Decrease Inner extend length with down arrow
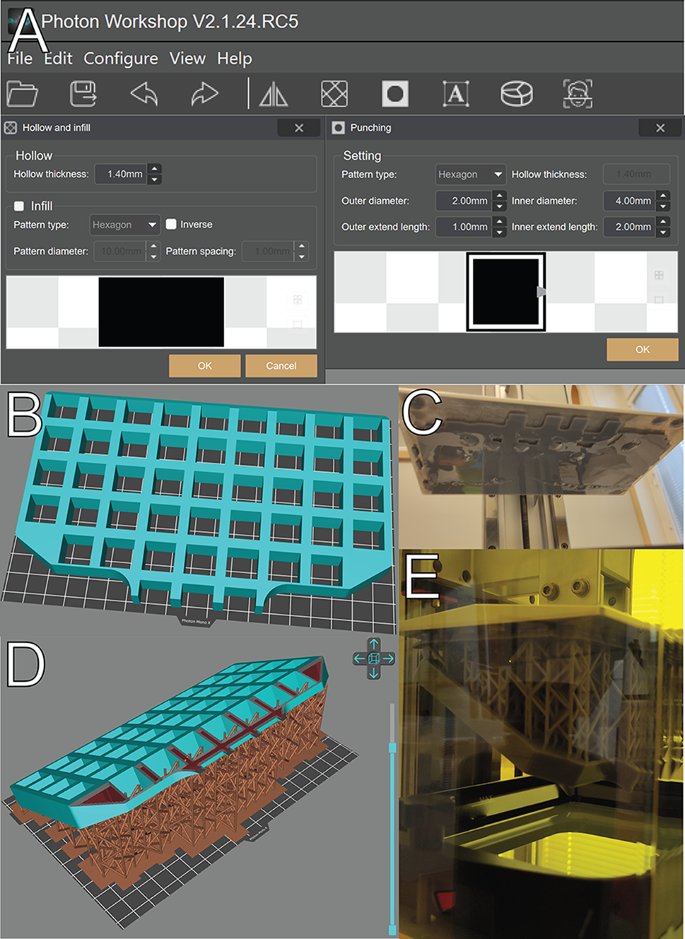Viewport: 685px width, 939px height. [x=663, y=232]
